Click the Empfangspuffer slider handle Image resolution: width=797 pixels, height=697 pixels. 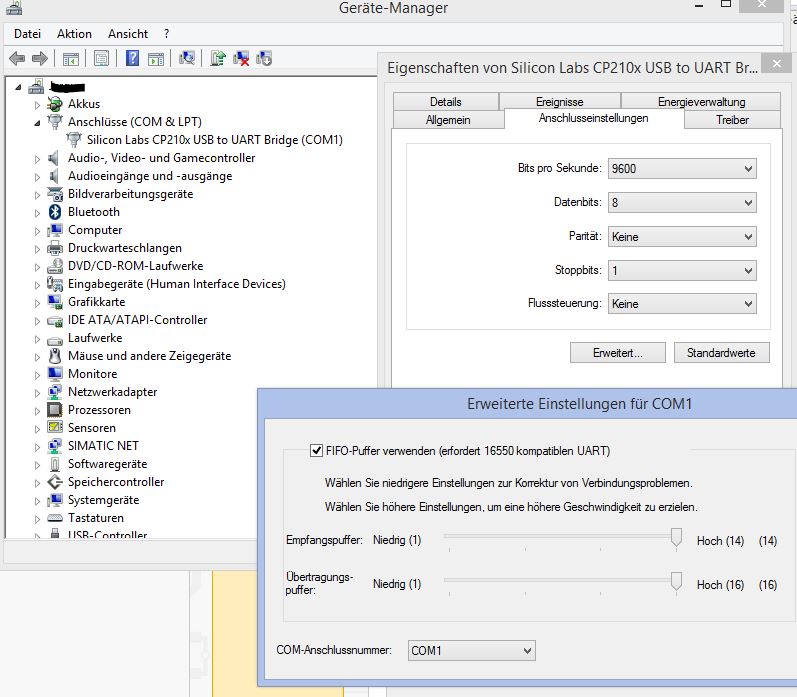pyautogui.click(x=676, y=539)
